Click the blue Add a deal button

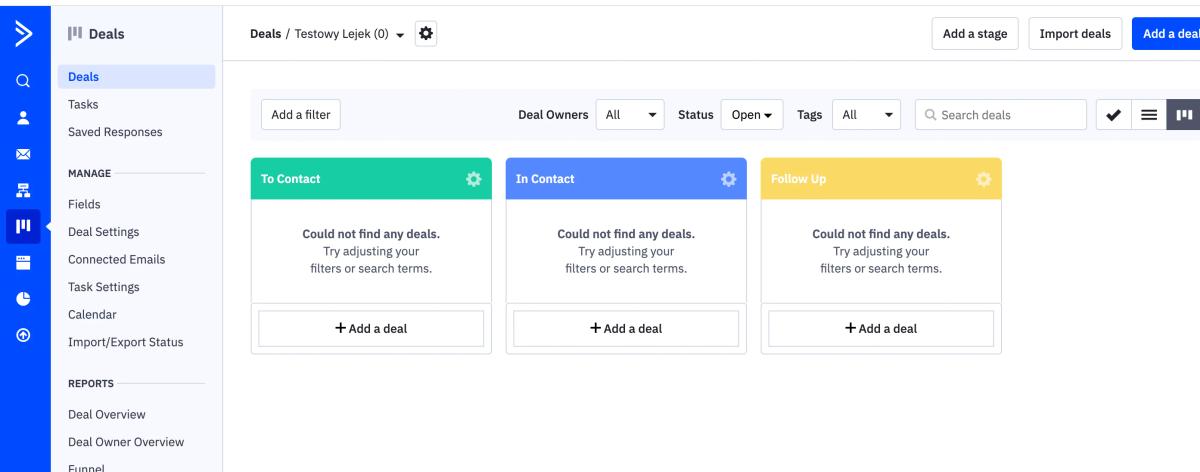[x=1166, y=34]
